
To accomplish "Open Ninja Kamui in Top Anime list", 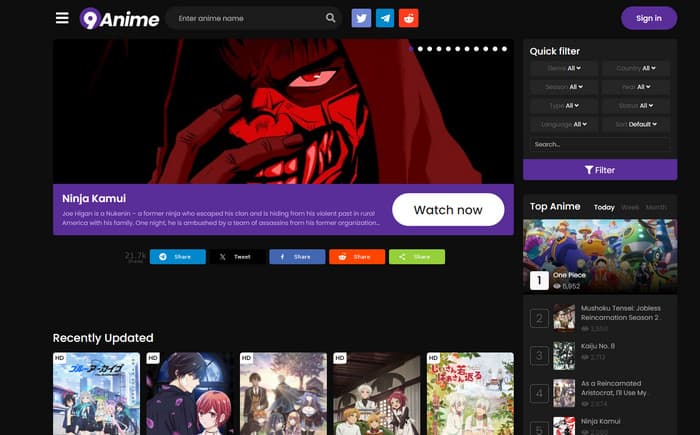I will point(600,421).
